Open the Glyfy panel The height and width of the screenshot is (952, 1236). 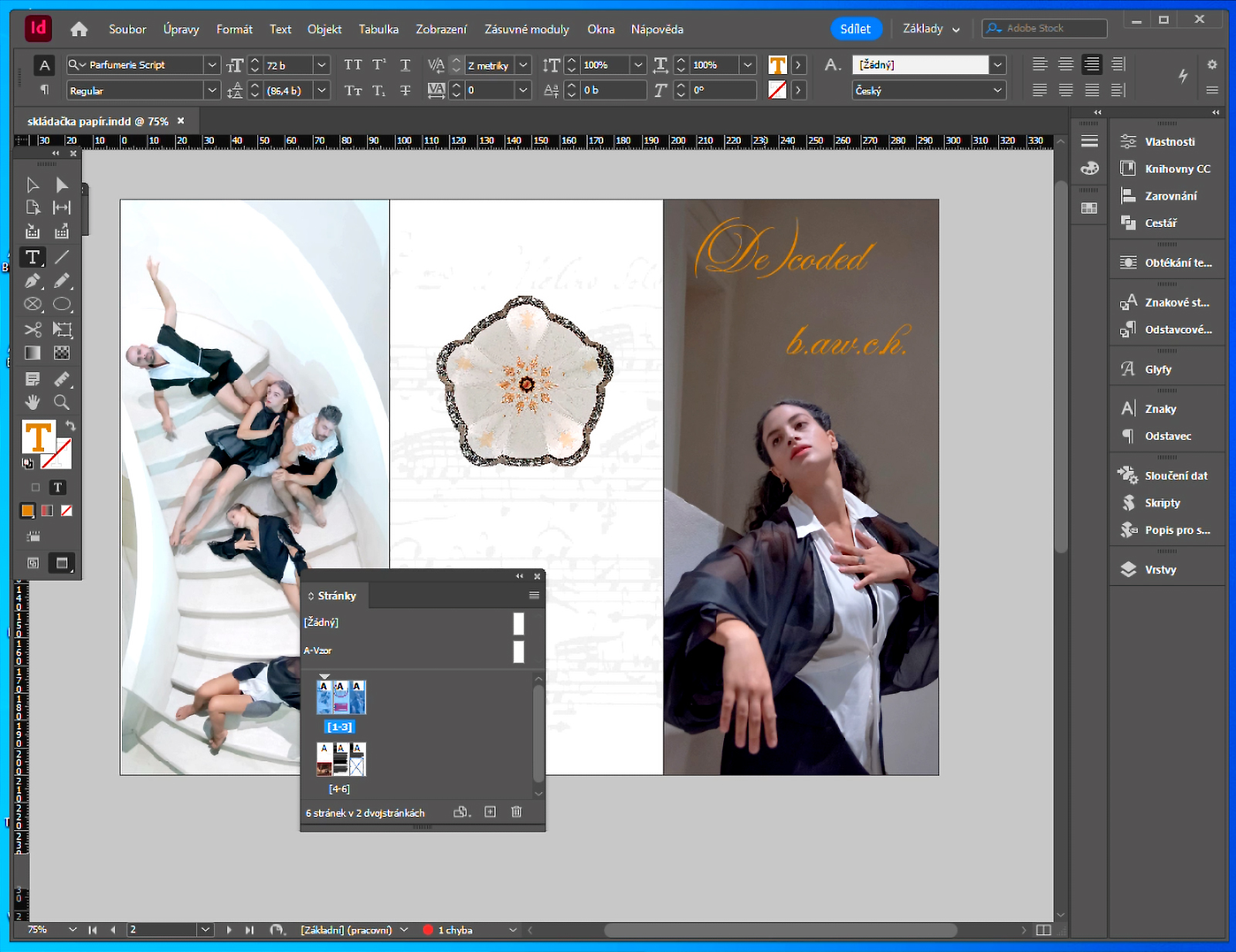point(1158,369)
